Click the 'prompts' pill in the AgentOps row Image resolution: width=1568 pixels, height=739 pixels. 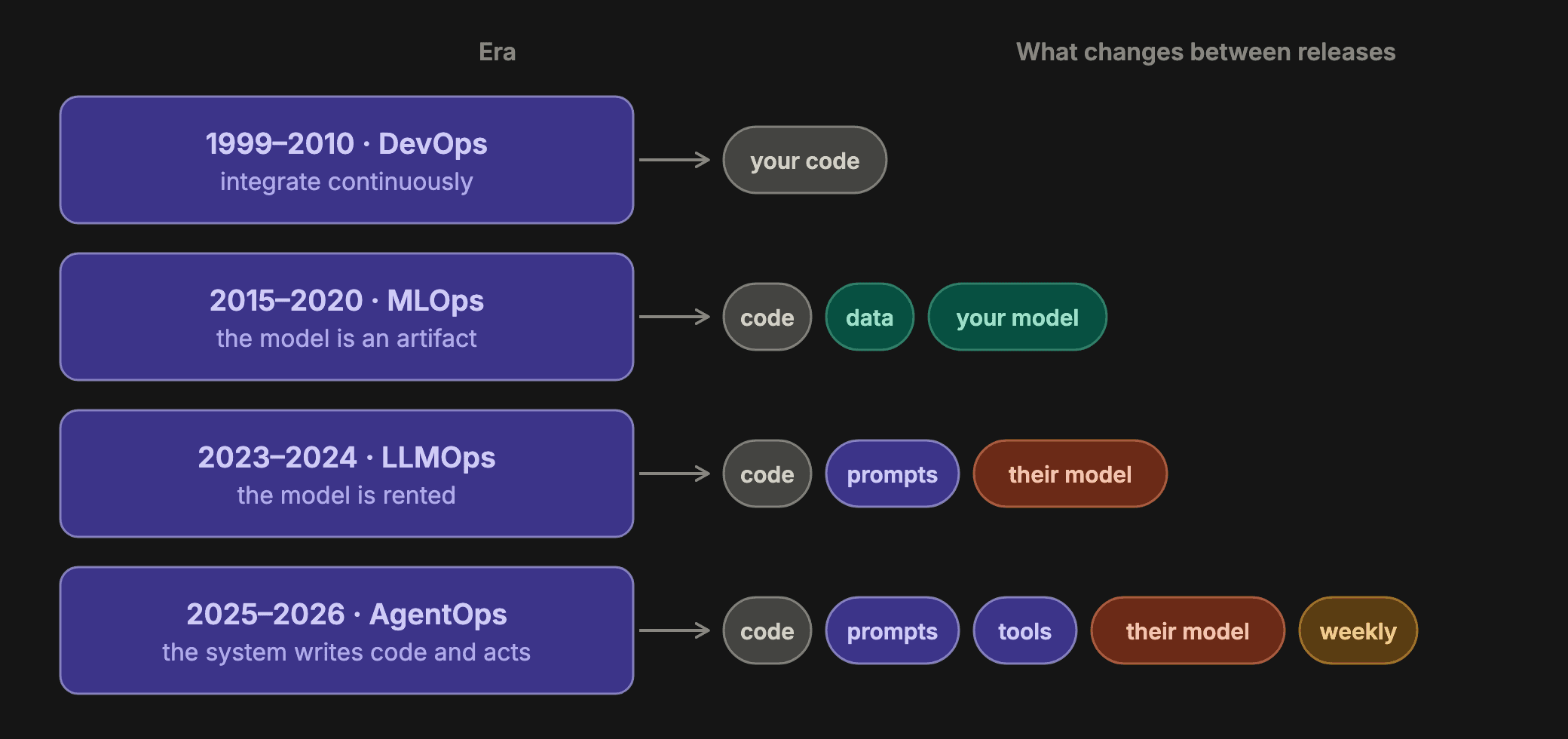tap(893, 630)
